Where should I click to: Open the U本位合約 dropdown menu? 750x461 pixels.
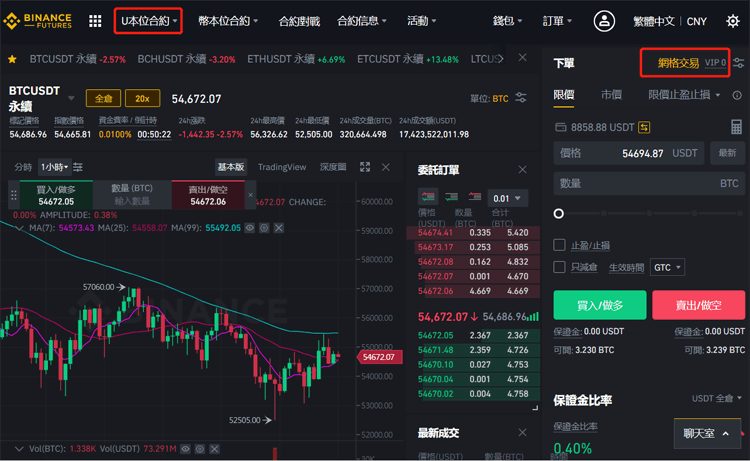click(148, 21)
